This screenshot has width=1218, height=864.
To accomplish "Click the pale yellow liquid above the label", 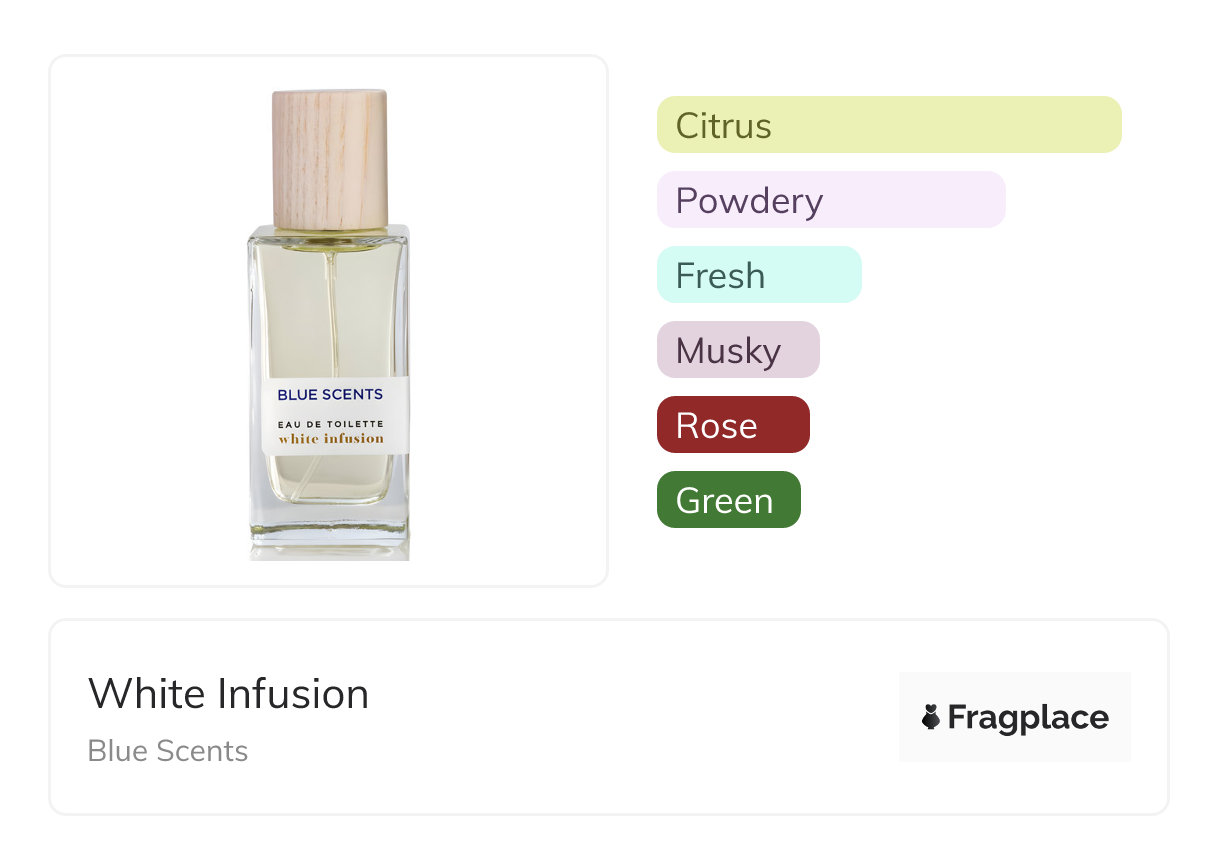I will [x=290, y=310].
